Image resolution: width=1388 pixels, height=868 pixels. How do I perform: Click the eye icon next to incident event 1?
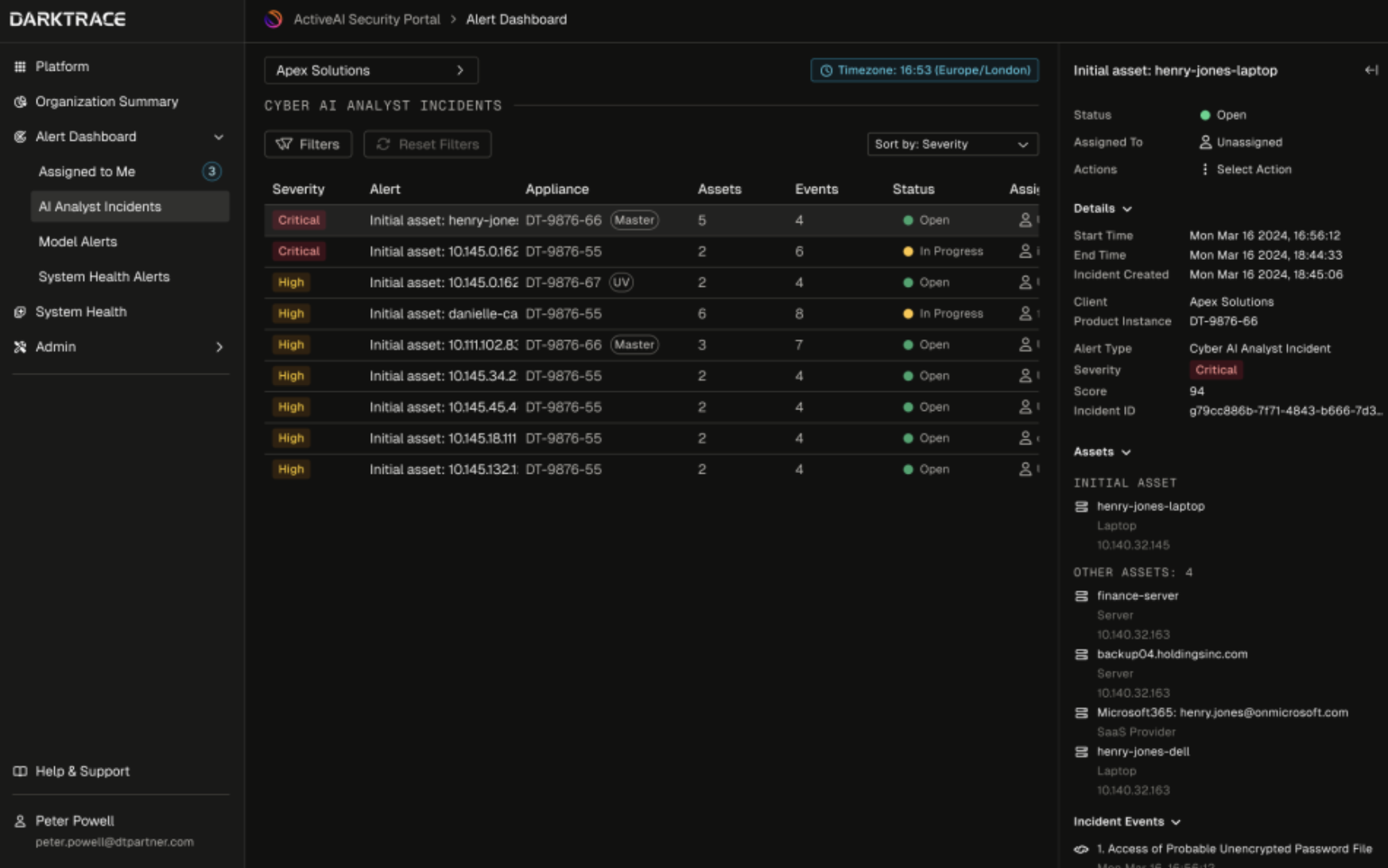[1081, 849]
